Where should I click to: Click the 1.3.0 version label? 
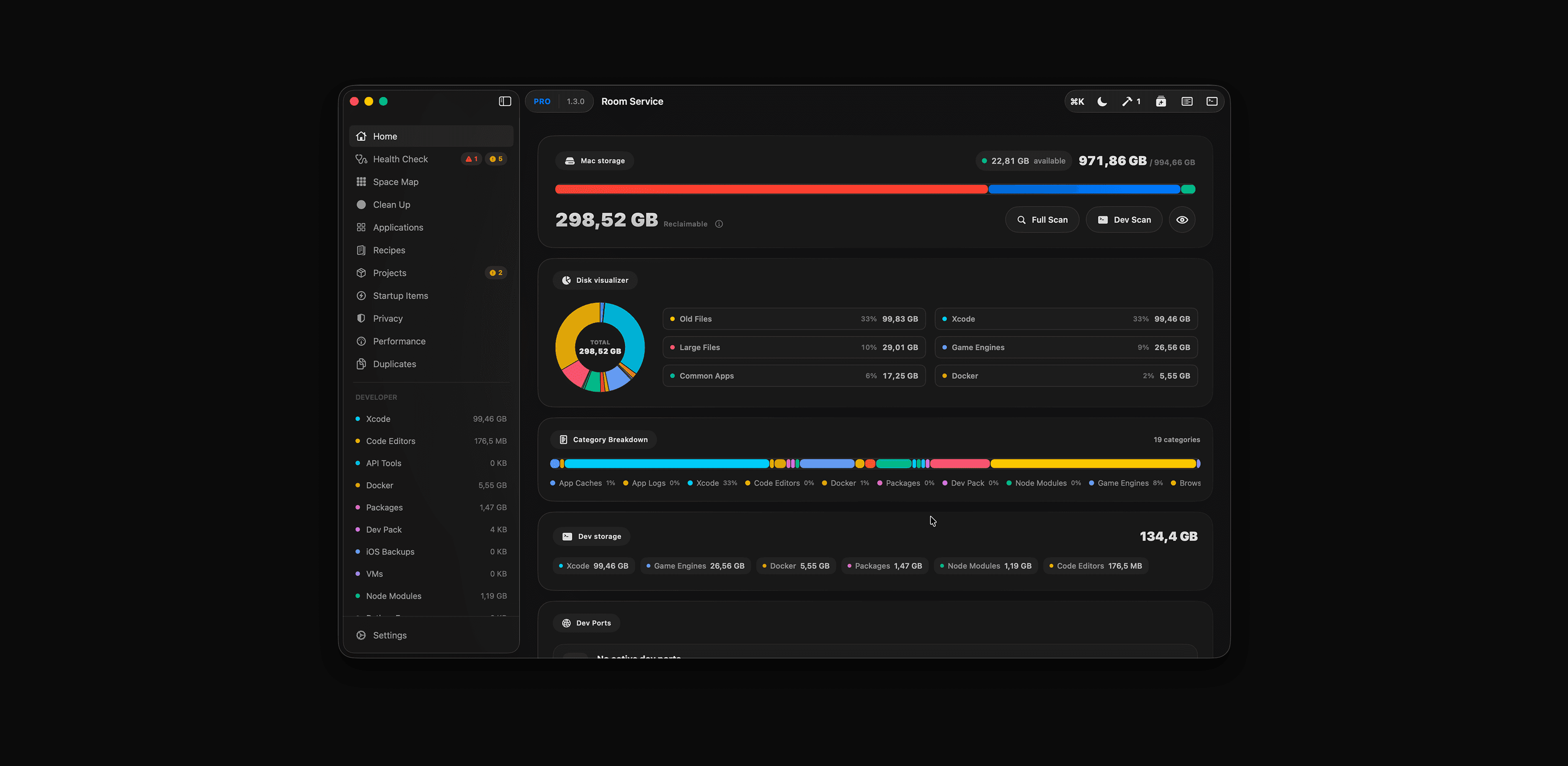(575, 102)
